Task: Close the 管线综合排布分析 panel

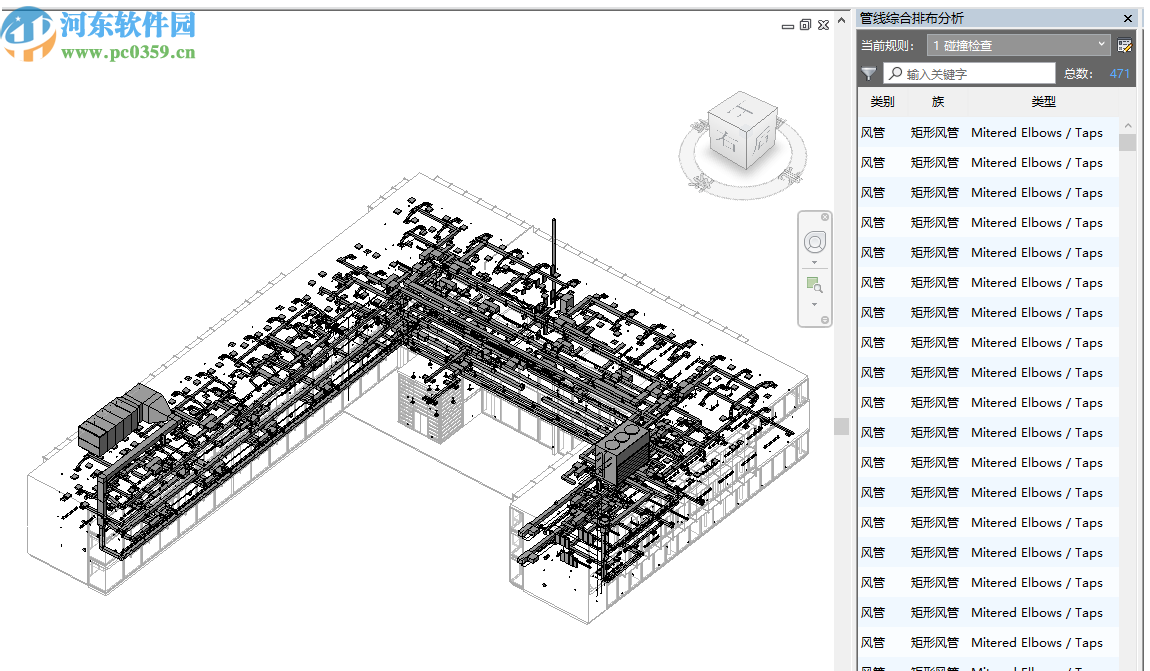Action: (1128, 18)
